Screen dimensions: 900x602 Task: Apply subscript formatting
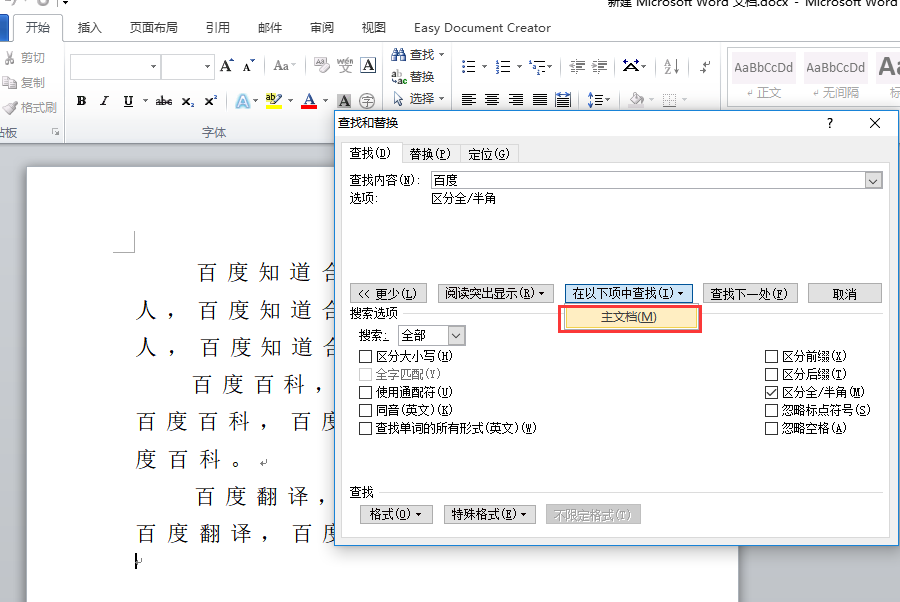point(188,101)
